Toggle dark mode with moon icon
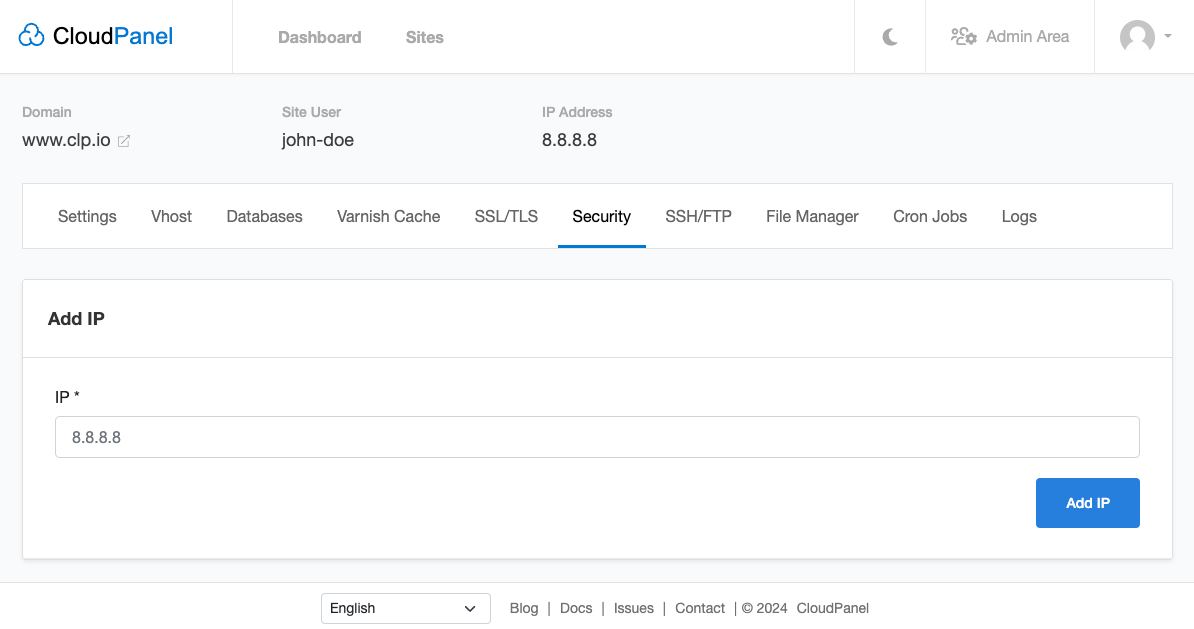 (890, 37)
